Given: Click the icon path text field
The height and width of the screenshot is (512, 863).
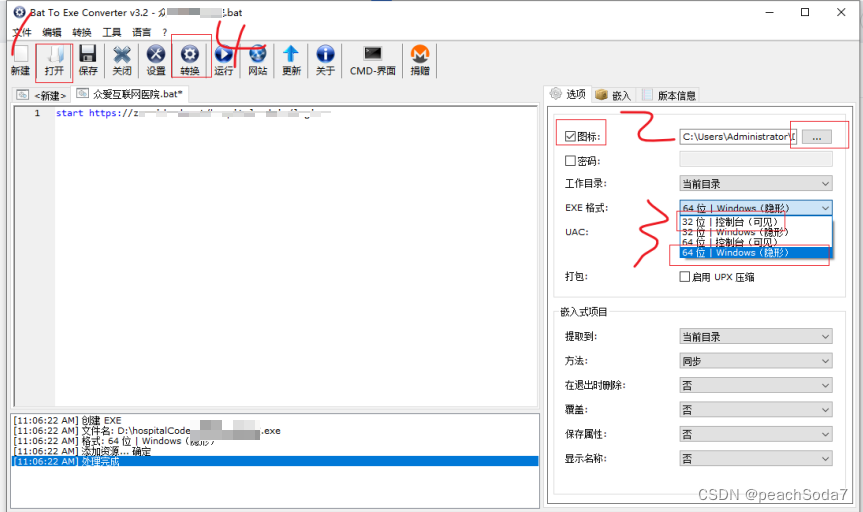Looking at the screenshot, I should click(738, 137).
